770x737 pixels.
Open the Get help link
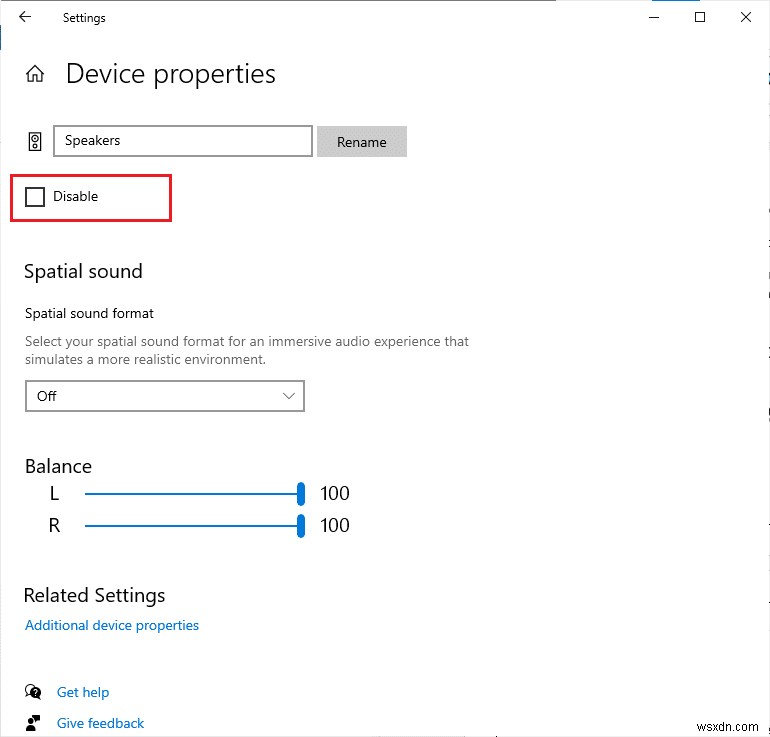[x=83, y=692]
